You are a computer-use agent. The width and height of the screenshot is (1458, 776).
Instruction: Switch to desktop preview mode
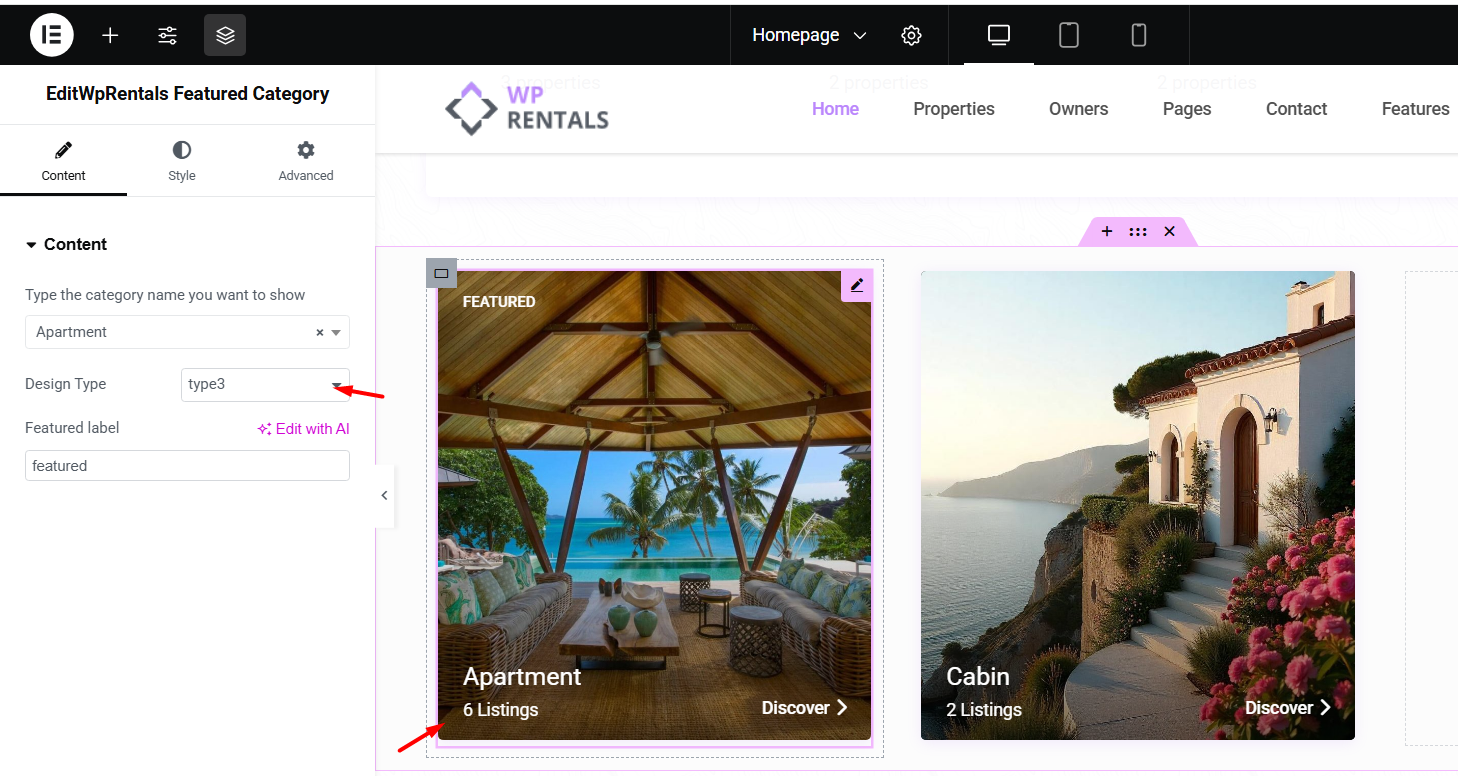point(998,35)
